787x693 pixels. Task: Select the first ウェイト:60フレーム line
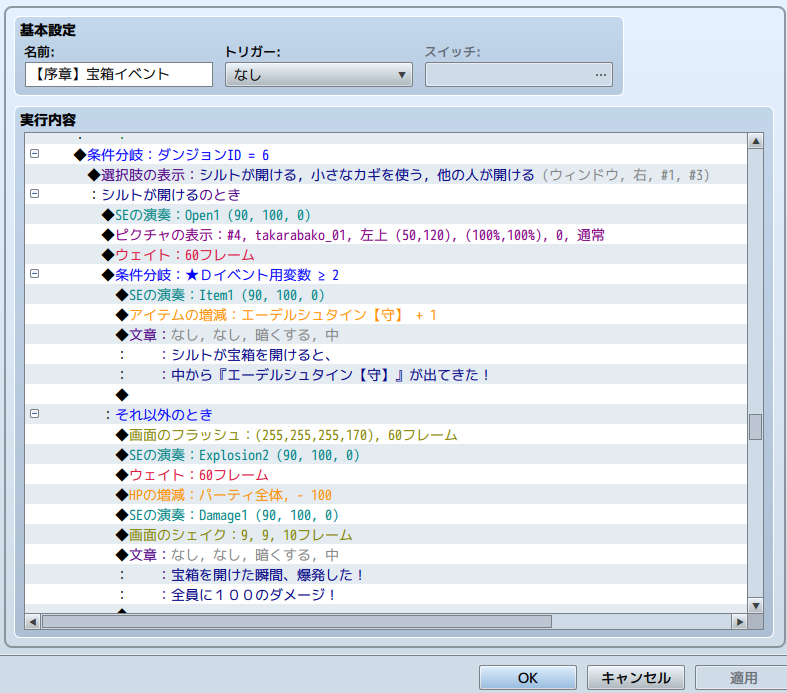point(385,255)
